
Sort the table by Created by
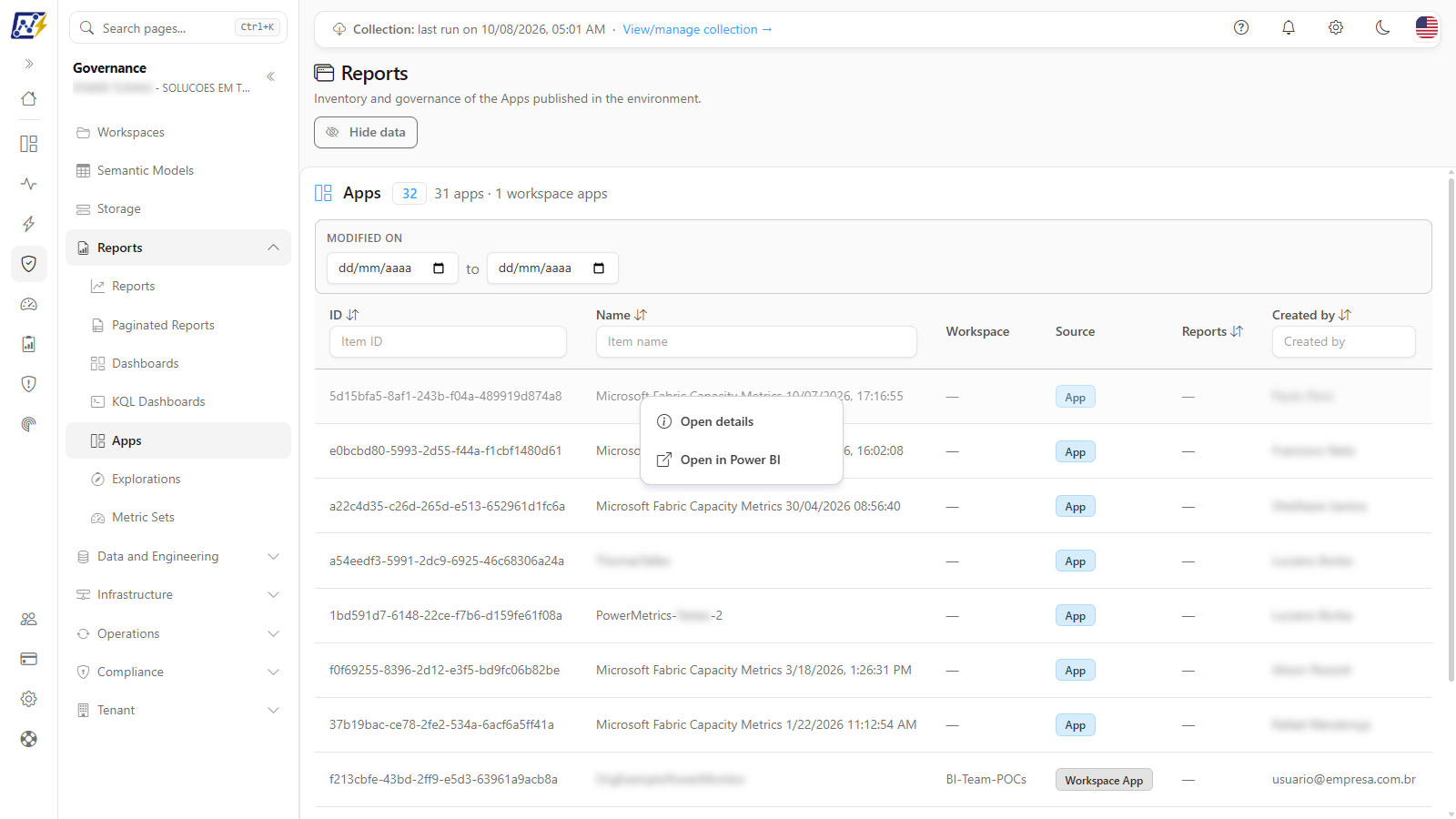point(1311,315)
